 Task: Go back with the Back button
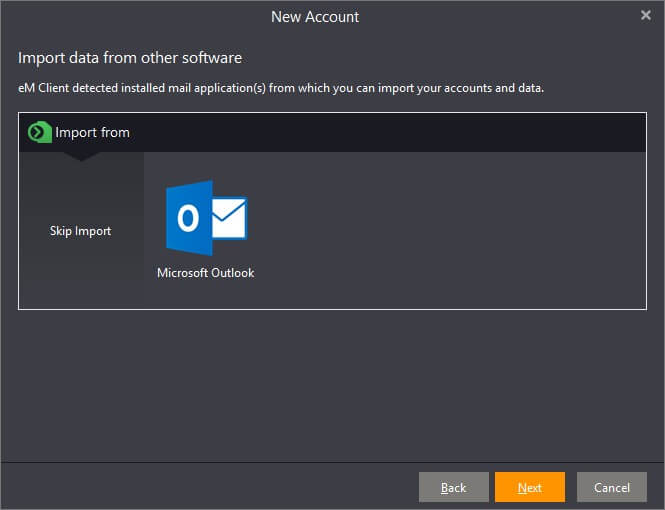tap(453, 487)
